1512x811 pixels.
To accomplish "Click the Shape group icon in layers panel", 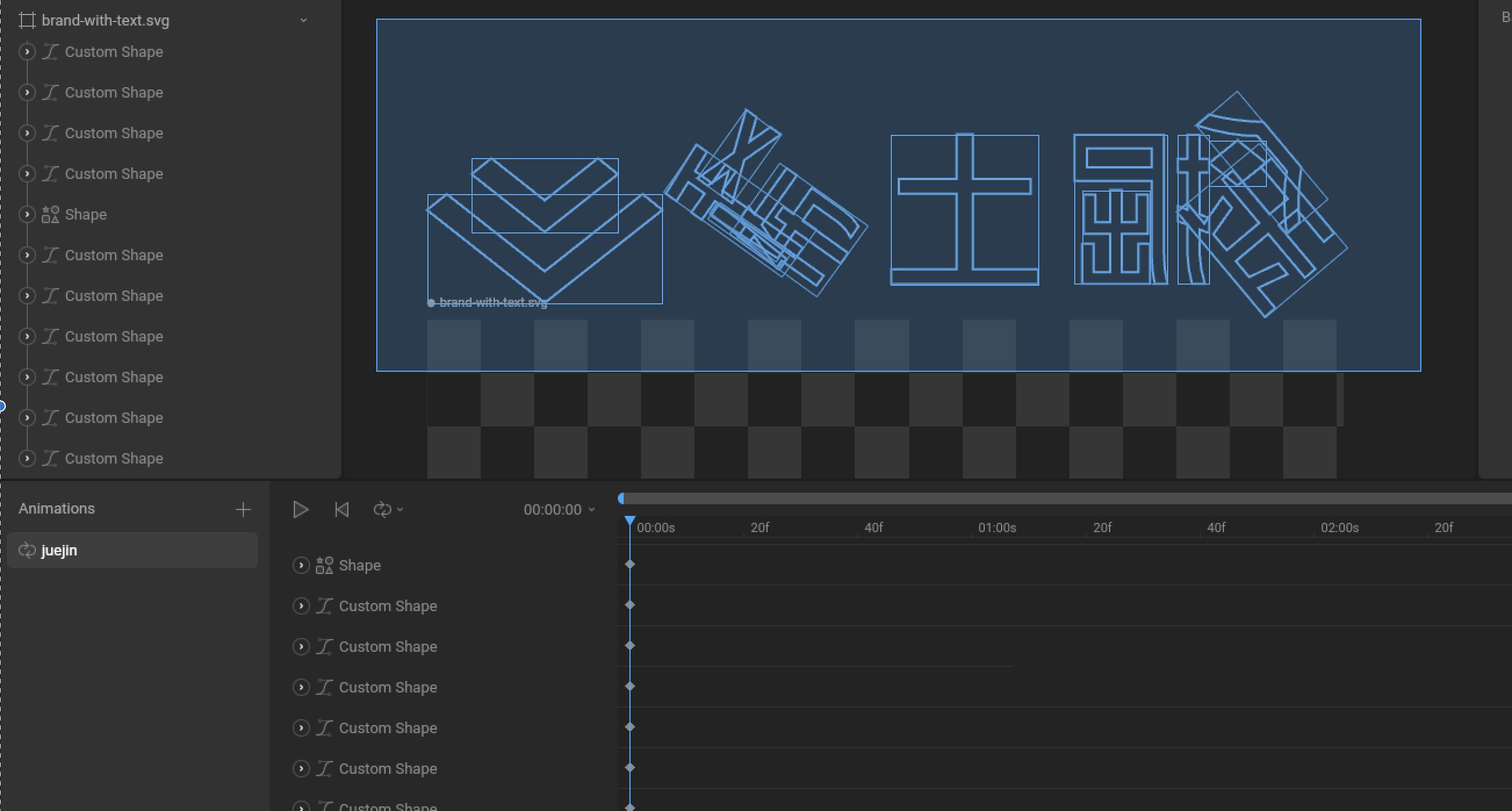I will coord(51,214).
